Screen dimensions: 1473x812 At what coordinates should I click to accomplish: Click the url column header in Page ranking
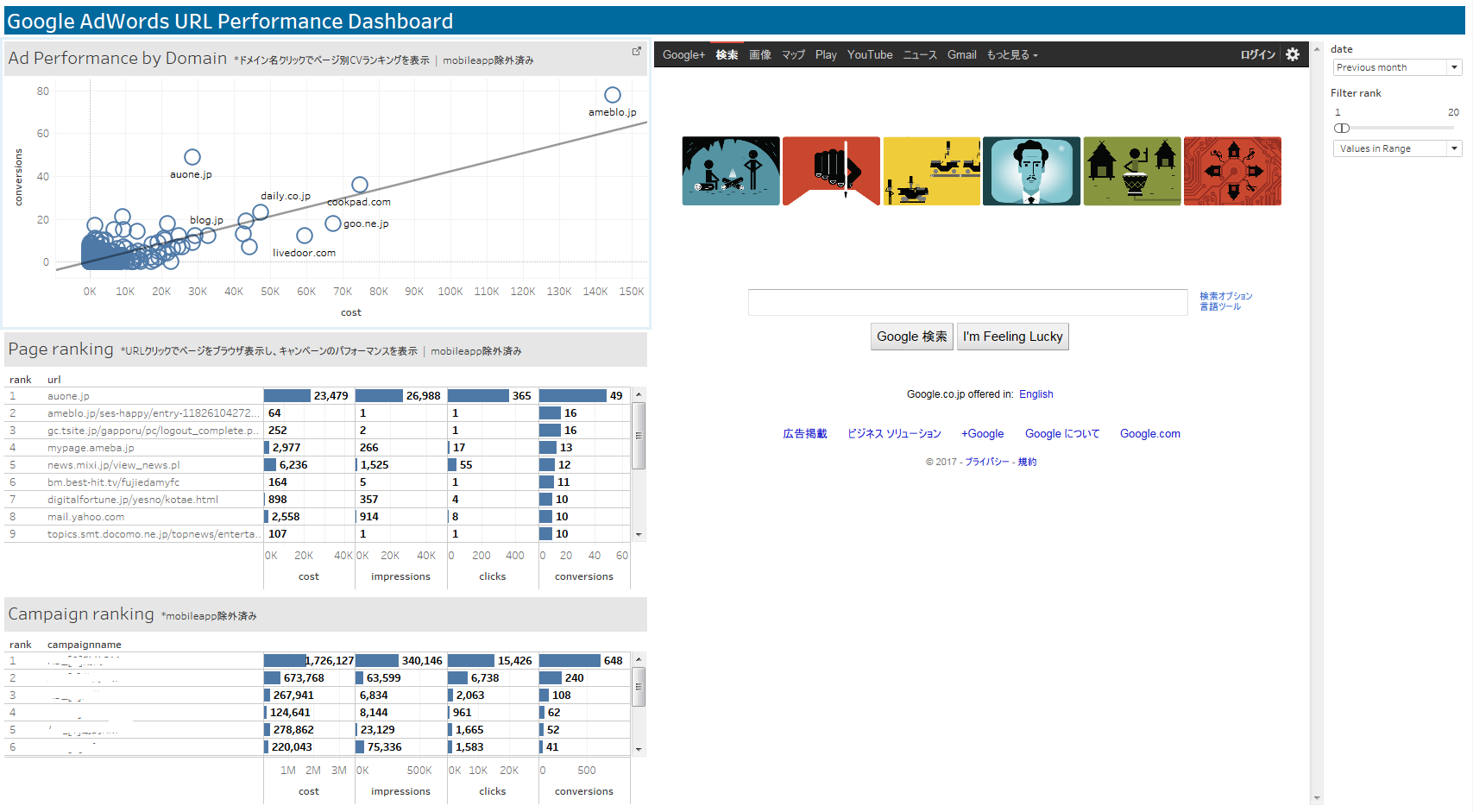54,380
